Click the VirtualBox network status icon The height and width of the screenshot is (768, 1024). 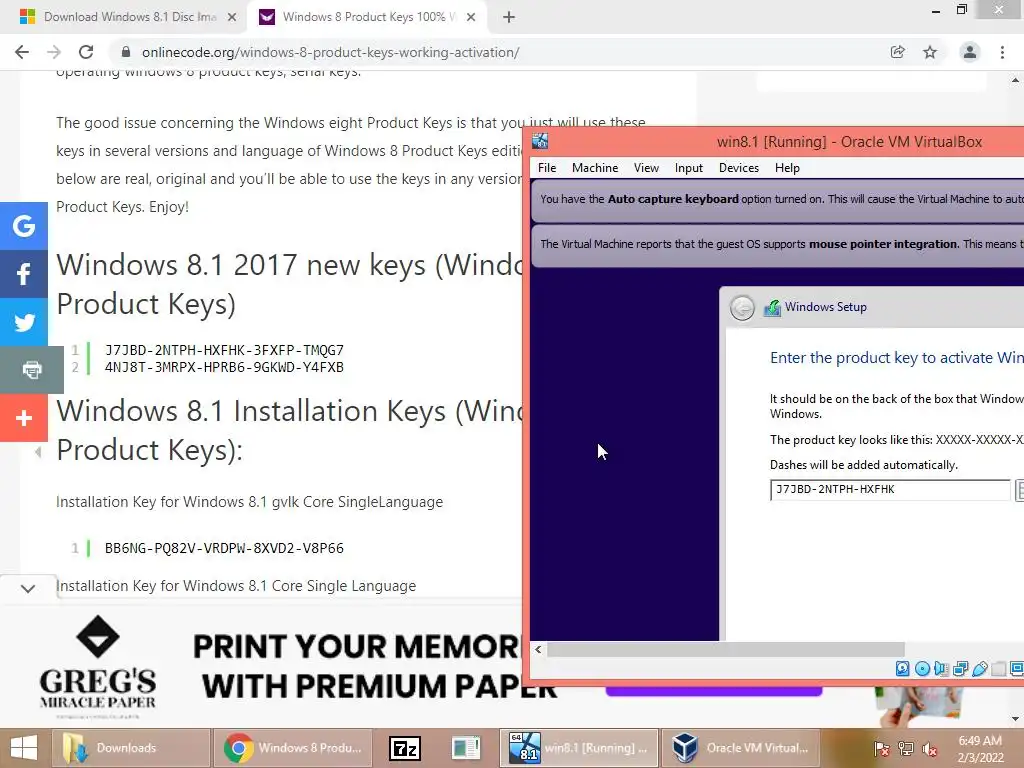coord(960,668)
